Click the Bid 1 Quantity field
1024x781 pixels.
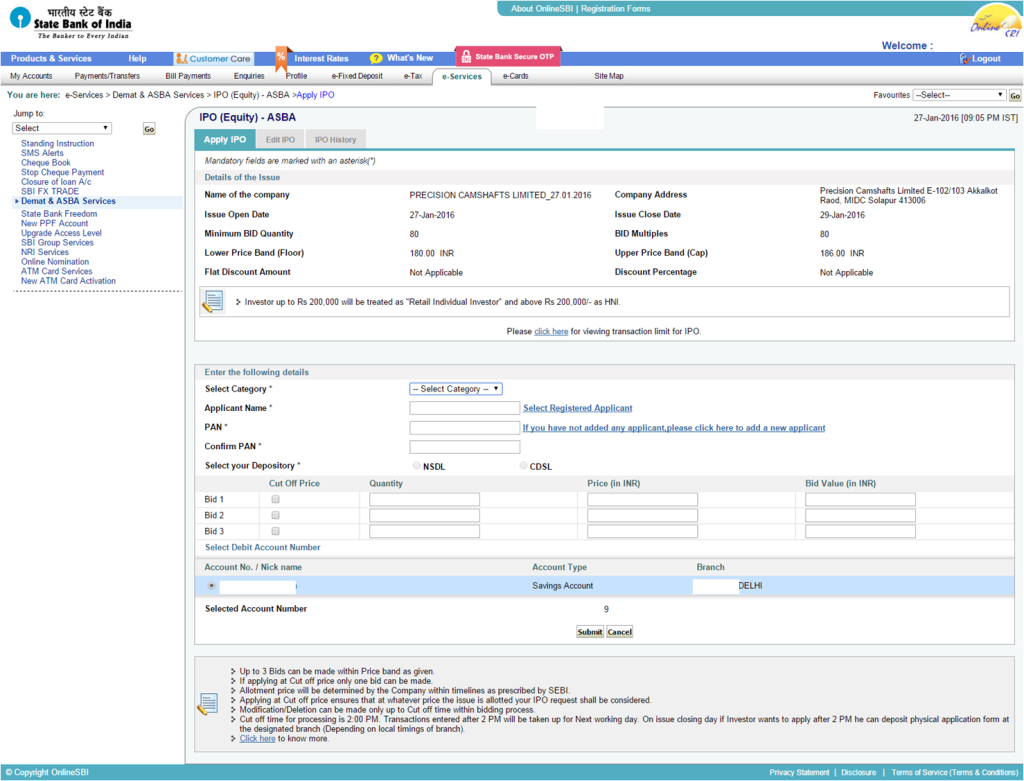tap(424, 500)
